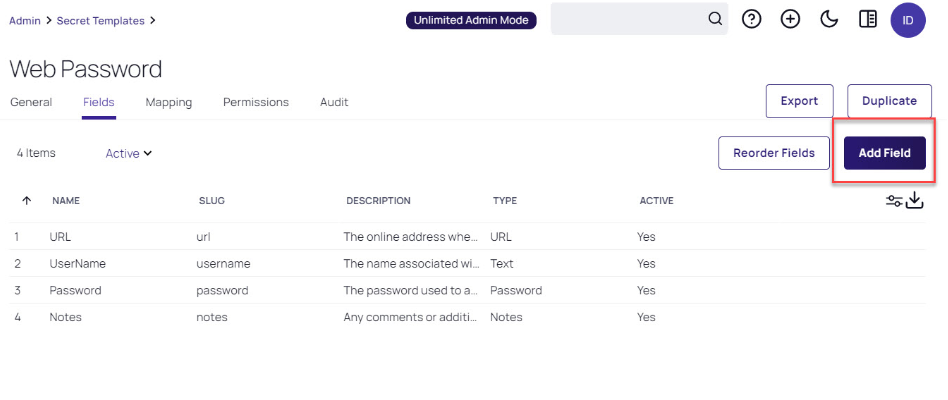Open the Permissions tab
The height and width of the screenshot is (400, 948).
(256, 102)
